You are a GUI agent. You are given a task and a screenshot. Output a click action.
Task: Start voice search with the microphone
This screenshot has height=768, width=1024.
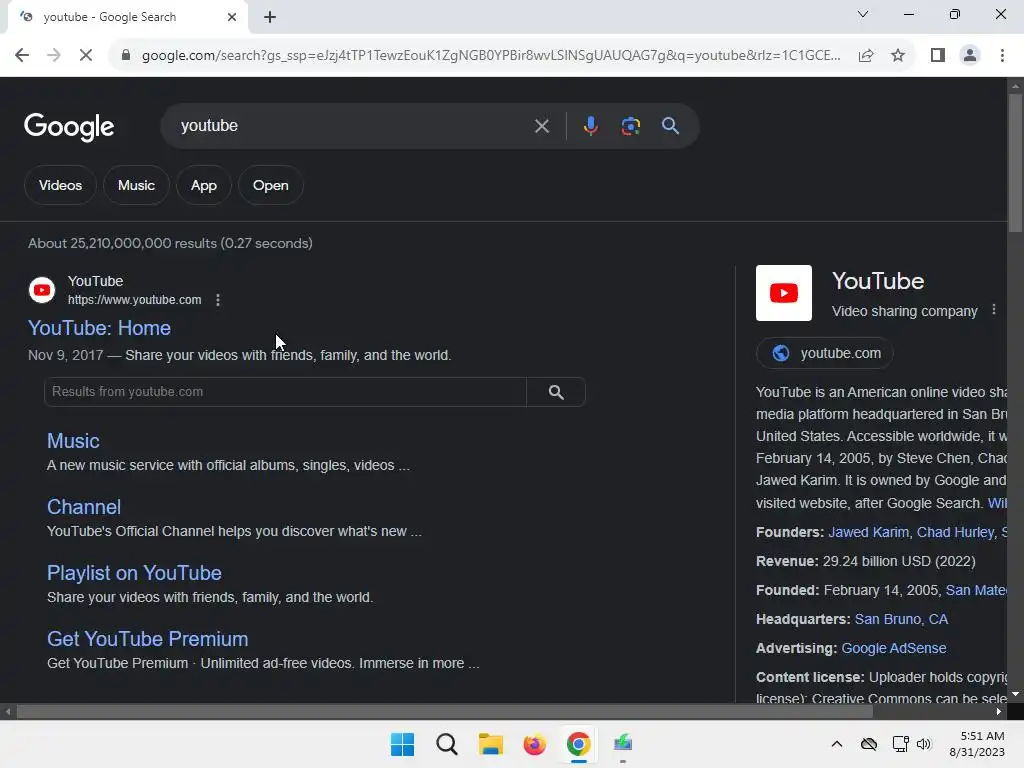(590, 126)
